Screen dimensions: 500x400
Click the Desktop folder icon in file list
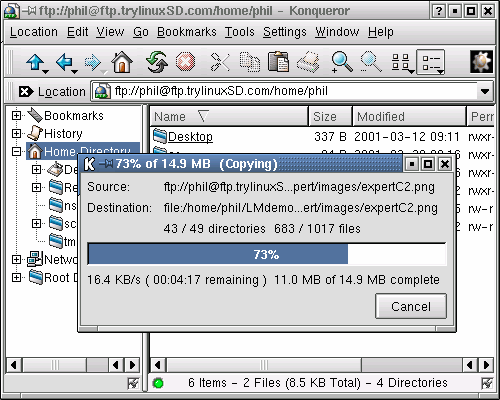click(x=160, y=136)
